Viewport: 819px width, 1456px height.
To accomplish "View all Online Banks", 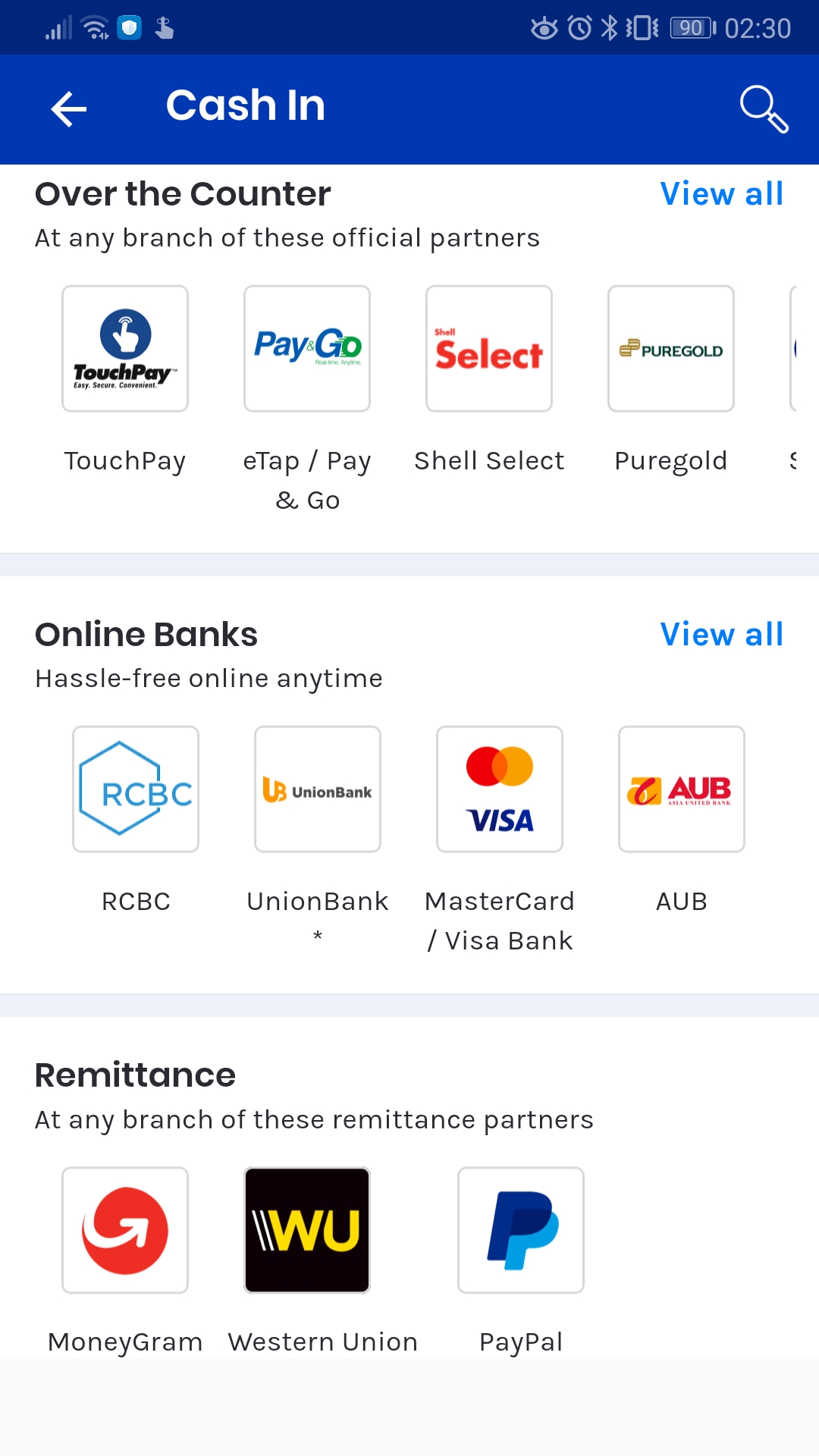I will (x=721, y=635).
